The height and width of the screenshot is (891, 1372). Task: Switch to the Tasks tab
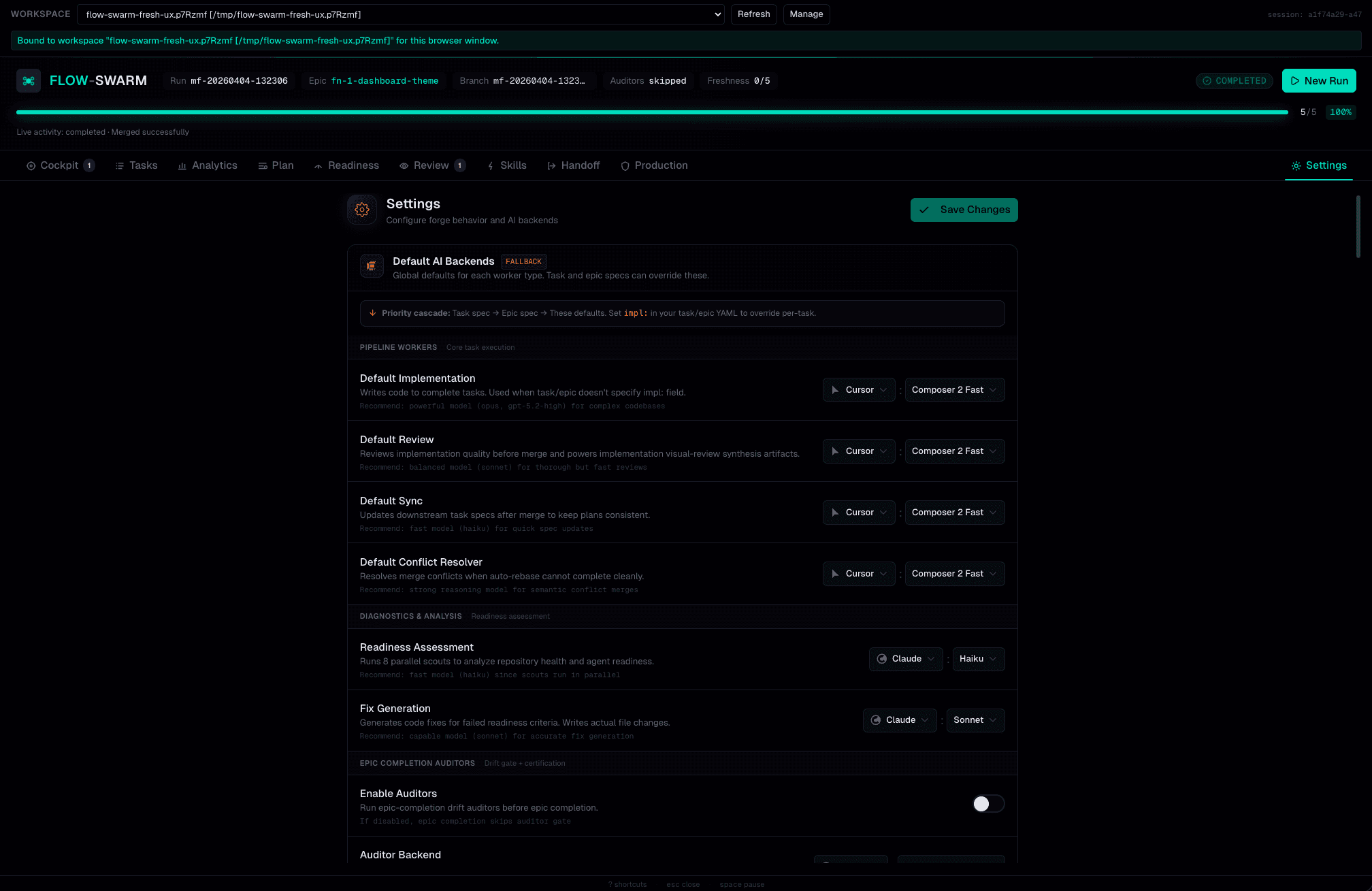(x=136, y=165)
